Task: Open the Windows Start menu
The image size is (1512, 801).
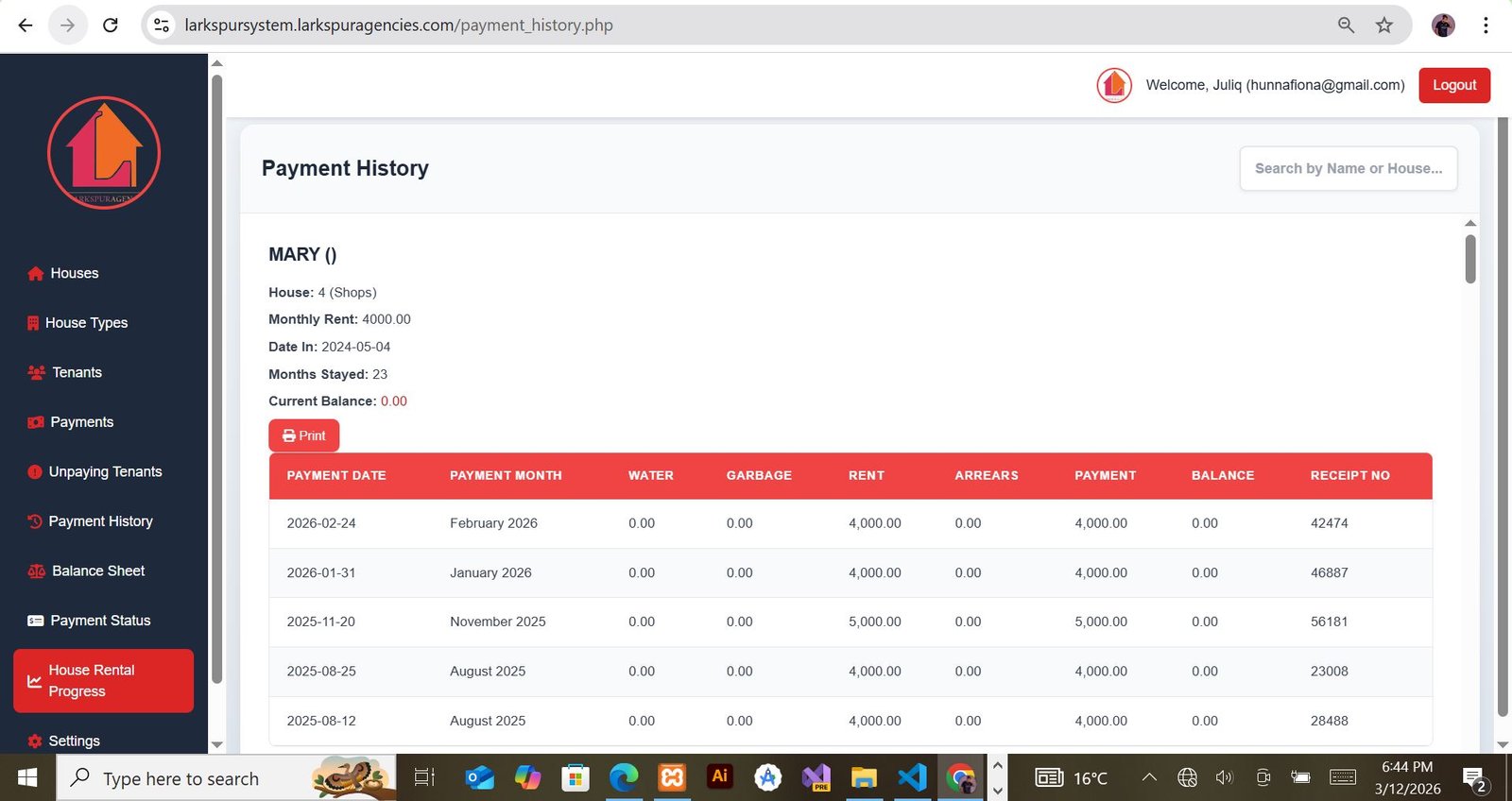Action: point(27,777)
